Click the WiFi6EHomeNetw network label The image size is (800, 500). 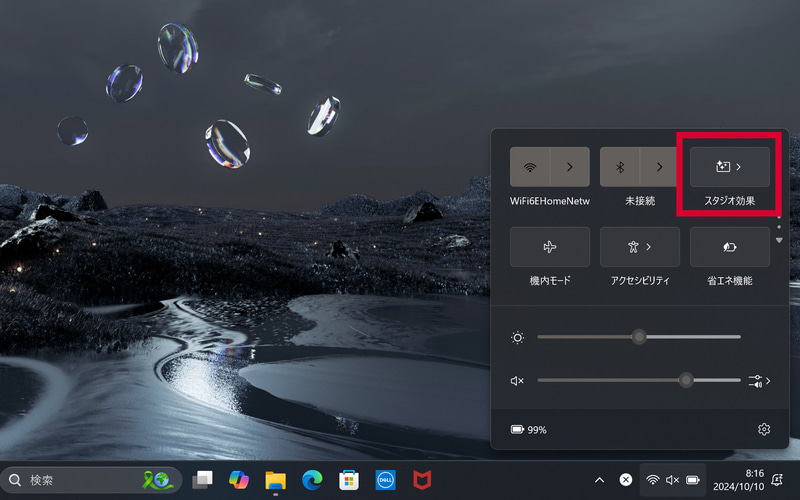549,201
